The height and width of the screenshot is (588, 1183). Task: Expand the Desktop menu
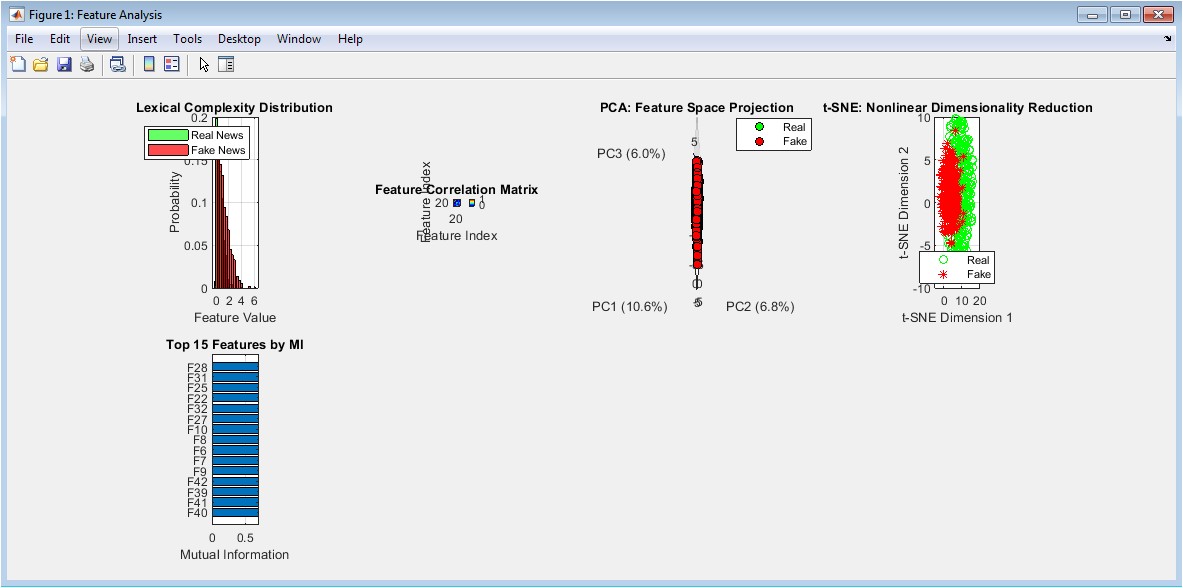coord(239,39)
